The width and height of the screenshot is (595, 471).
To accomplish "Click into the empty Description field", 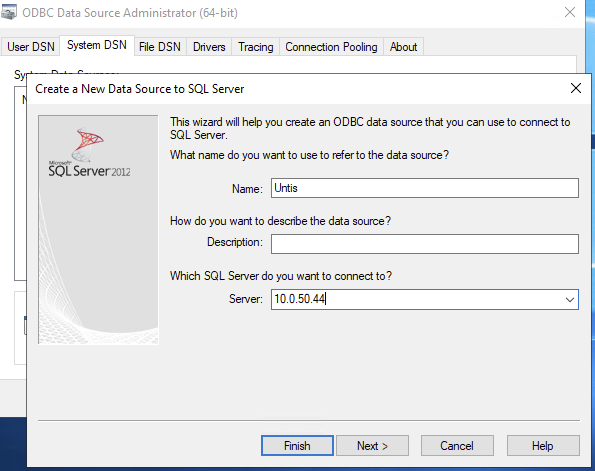I will [425, 244].
